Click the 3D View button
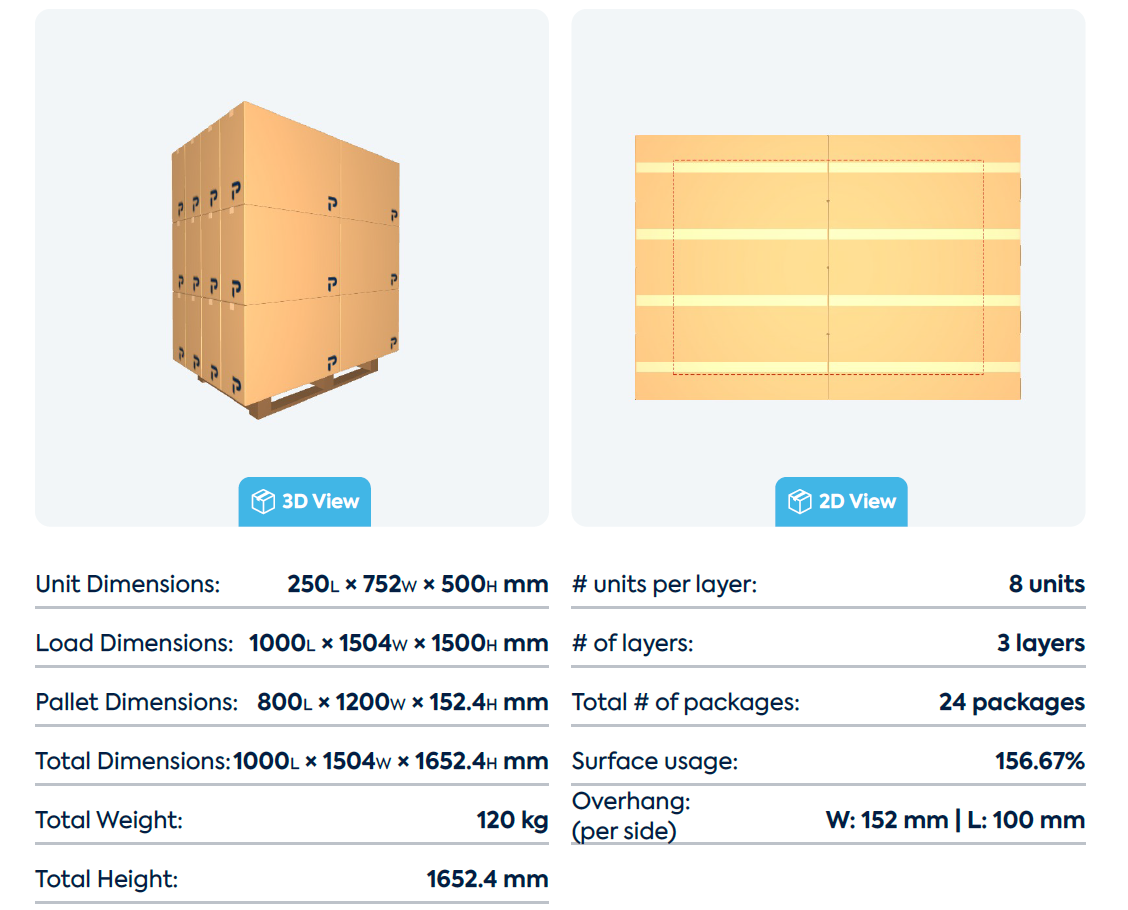 click(x=304, y=501)
